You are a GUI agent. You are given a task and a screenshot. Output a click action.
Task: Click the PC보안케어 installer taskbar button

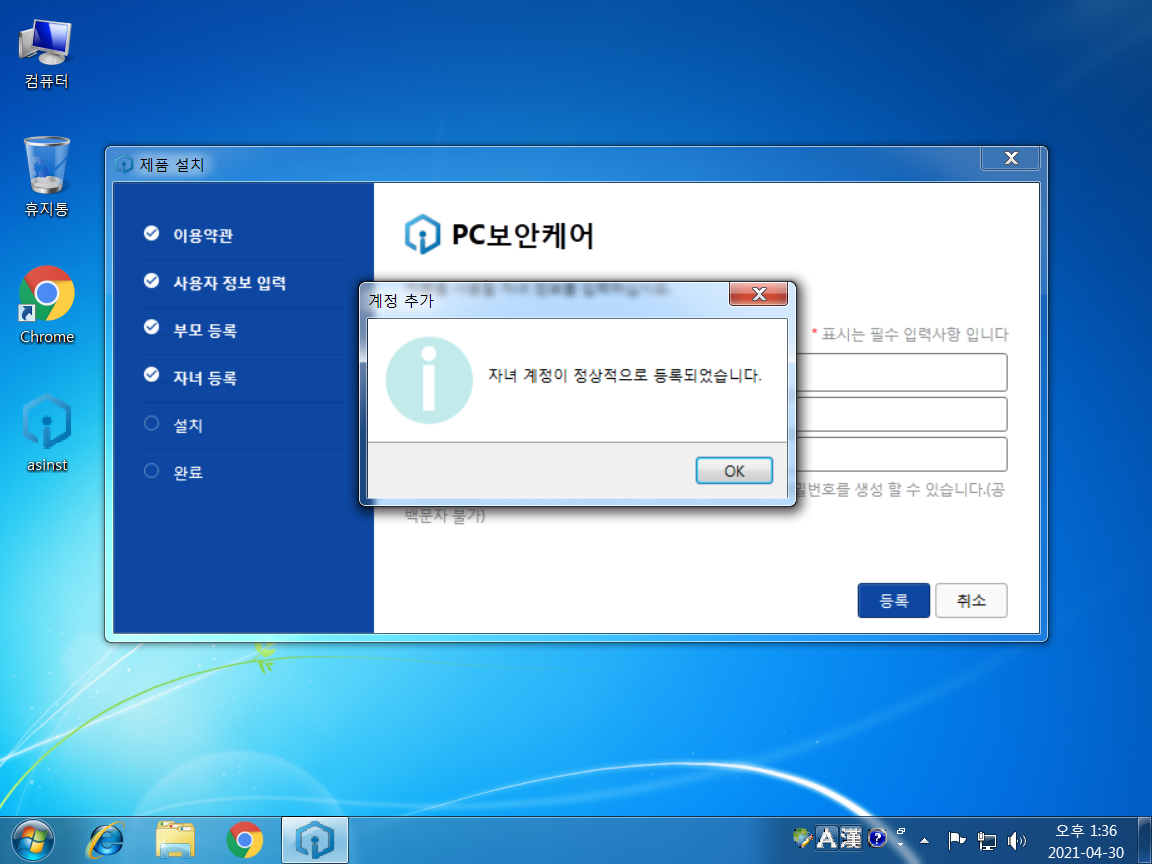(x=314, y=840)
